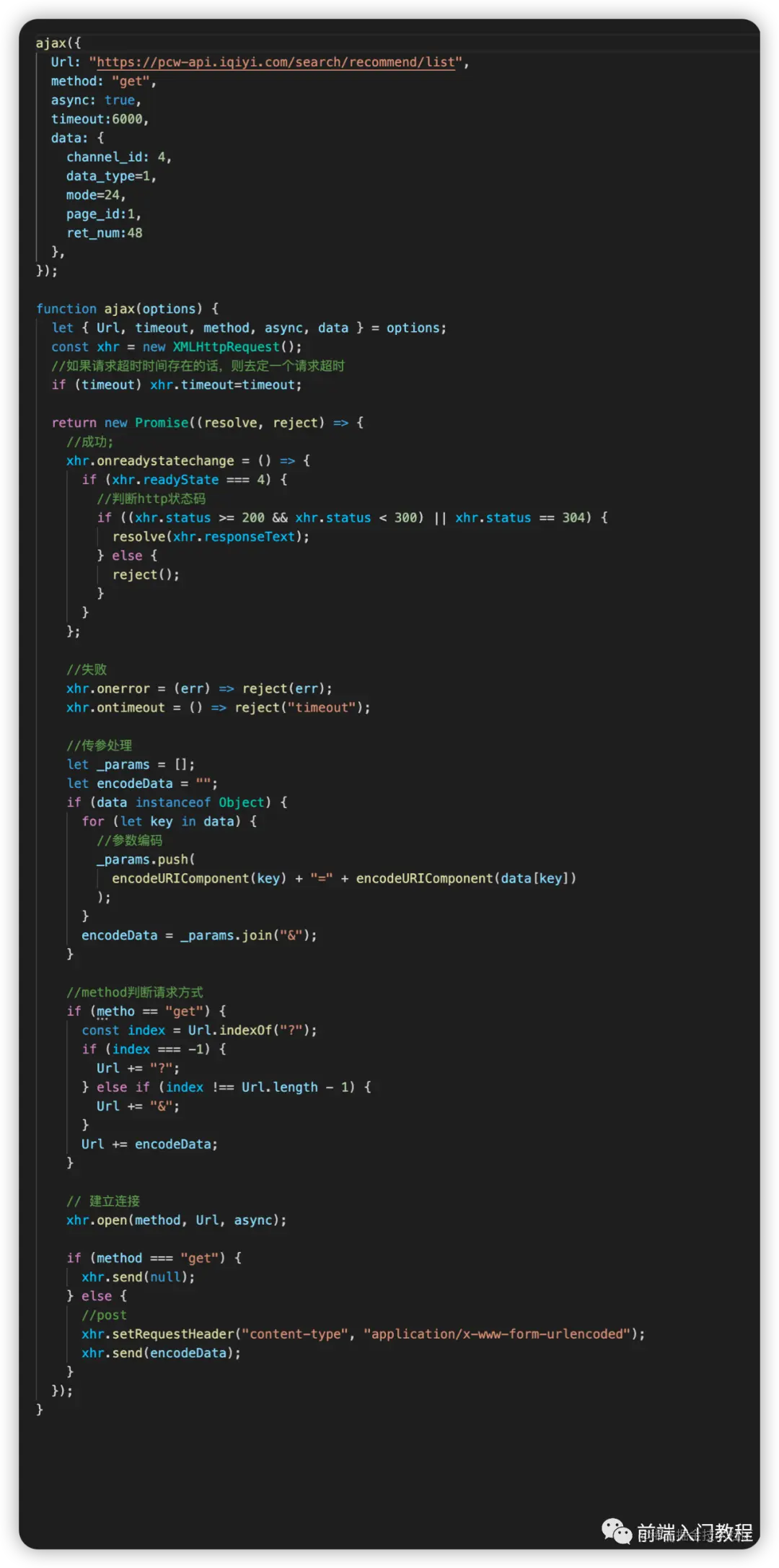The width and height of the screenshot is (779, 1568).
Task: Click 'xhr.send(encodeData);'
Action: click(162, 1353)
